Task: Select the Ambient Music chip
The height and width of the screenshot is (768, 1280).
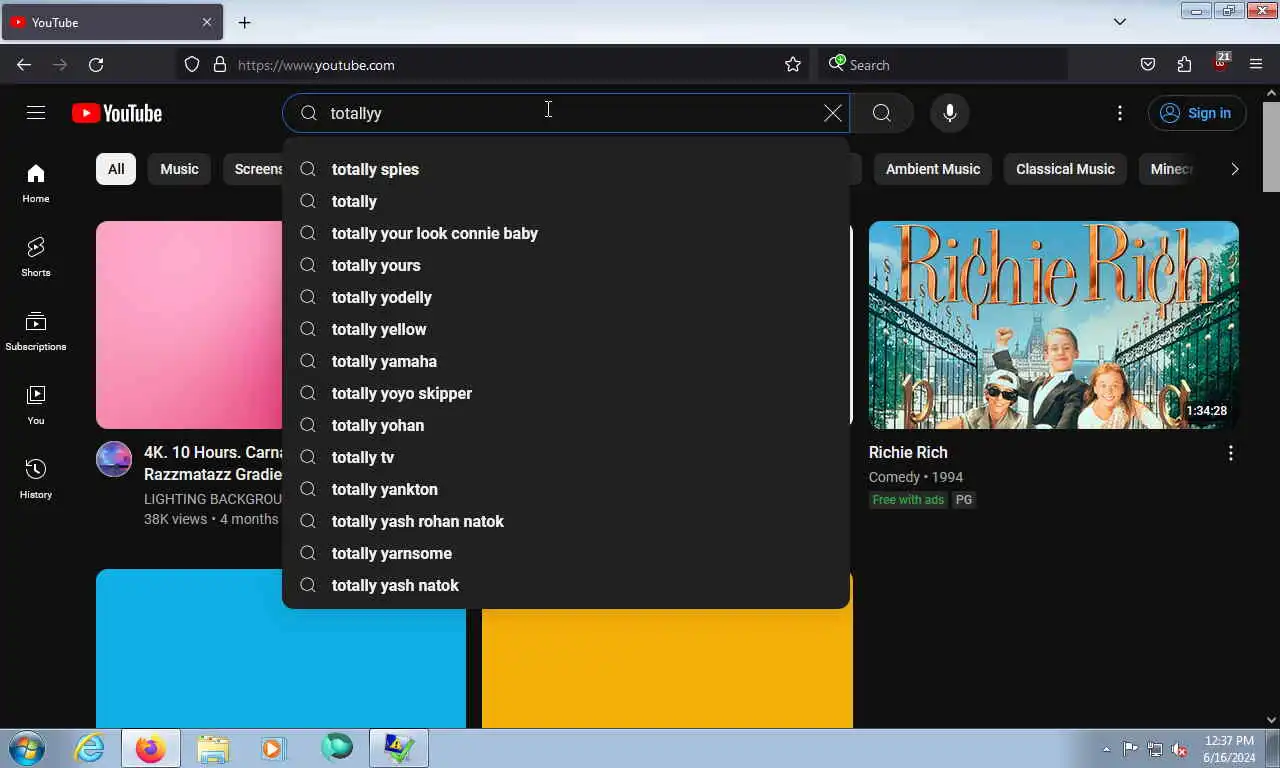Action: 933,169
